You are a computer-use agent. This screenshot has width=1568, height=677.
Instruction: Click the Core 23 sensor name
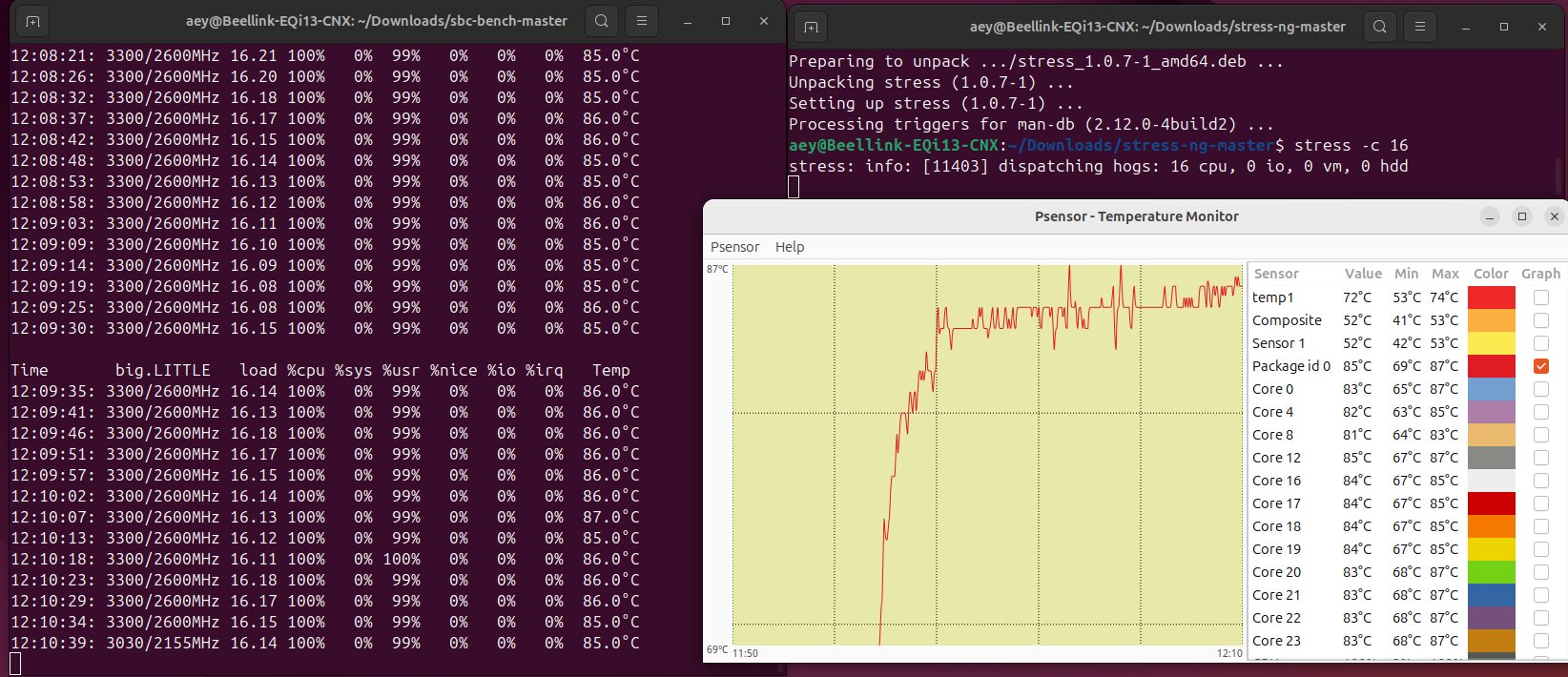click(x=1276, y=641)
